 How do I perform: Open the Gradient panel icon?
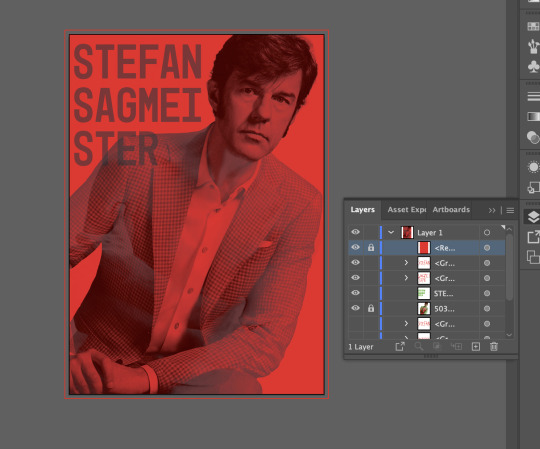click(533, 116)
